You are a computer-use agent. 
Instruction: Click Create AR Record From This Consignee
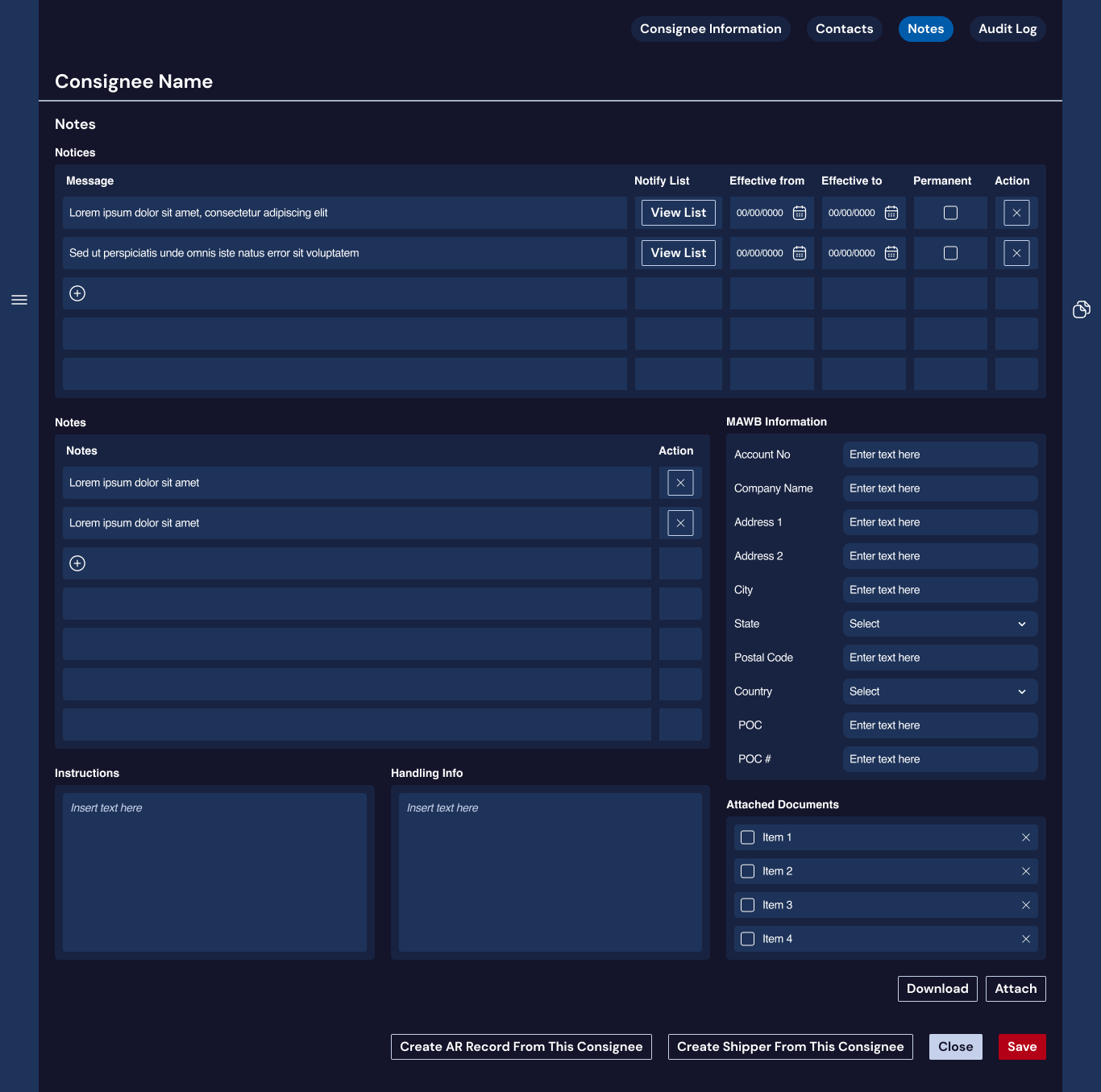tap(521, 1047)
